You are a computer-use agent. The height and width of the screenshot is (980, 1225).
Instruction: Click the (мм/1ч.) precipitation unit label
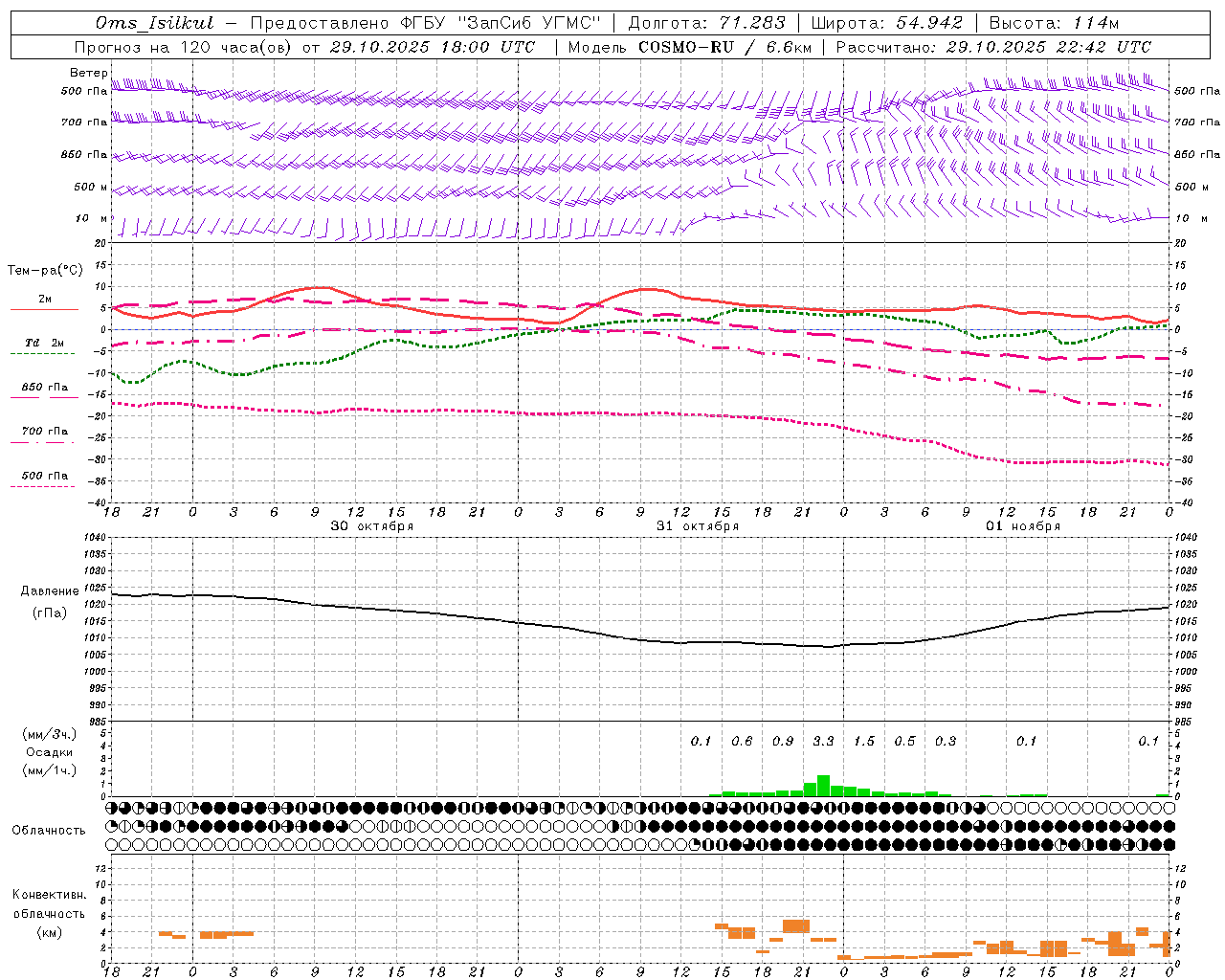[x=49, y=770]
